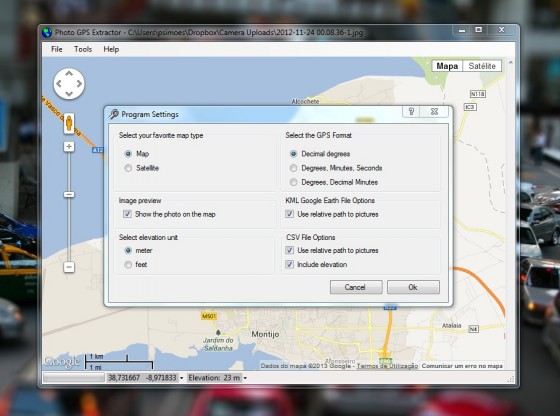Toggle Include elevation checkbox

coord(289,264)
